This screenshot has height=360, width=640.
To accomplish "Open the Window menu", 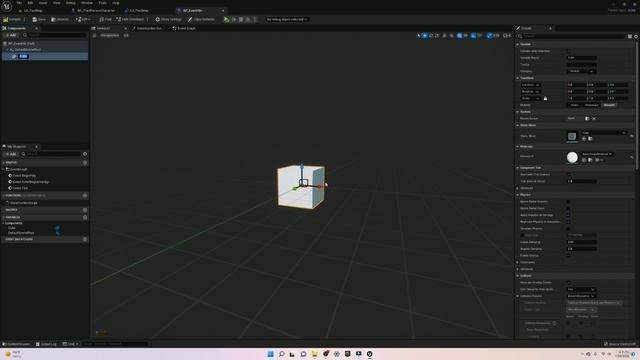I will [x=87, y=3].
